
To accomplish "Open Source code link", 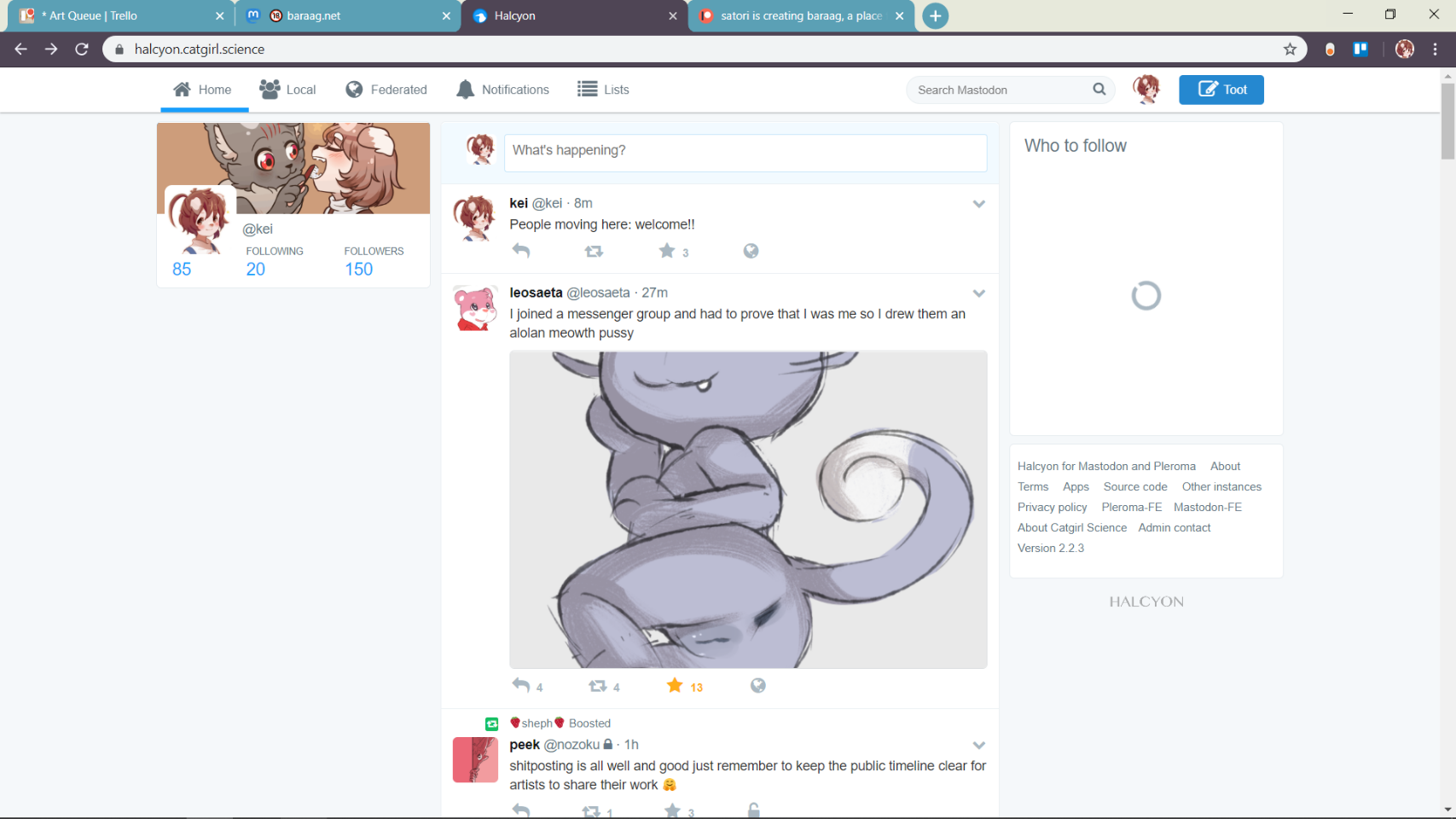I will 1135,486.
